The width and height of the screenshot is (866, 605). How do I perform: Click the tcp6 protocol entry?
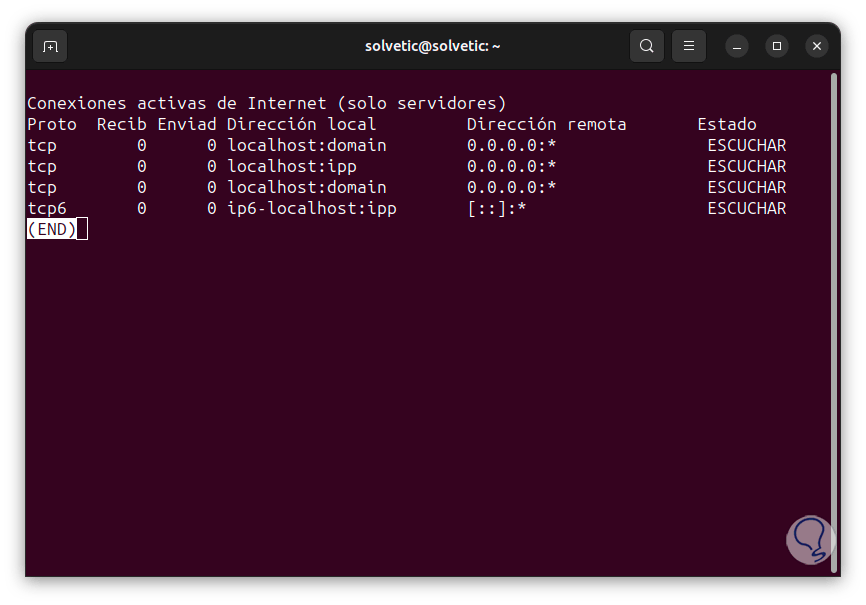click(x=47, y=208)
